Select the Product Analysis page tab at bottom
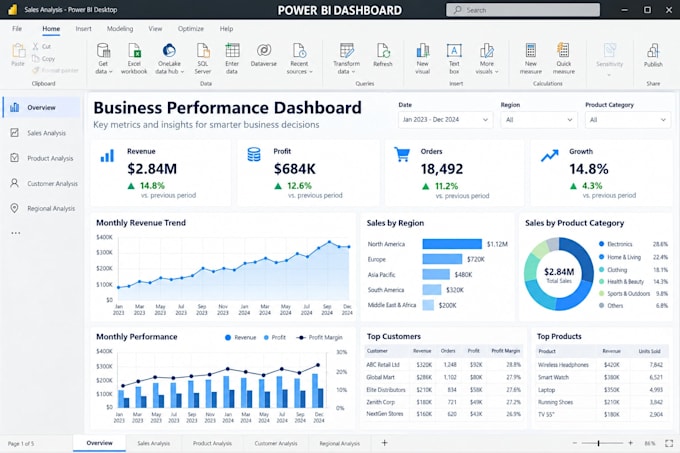 pos(212,443)
